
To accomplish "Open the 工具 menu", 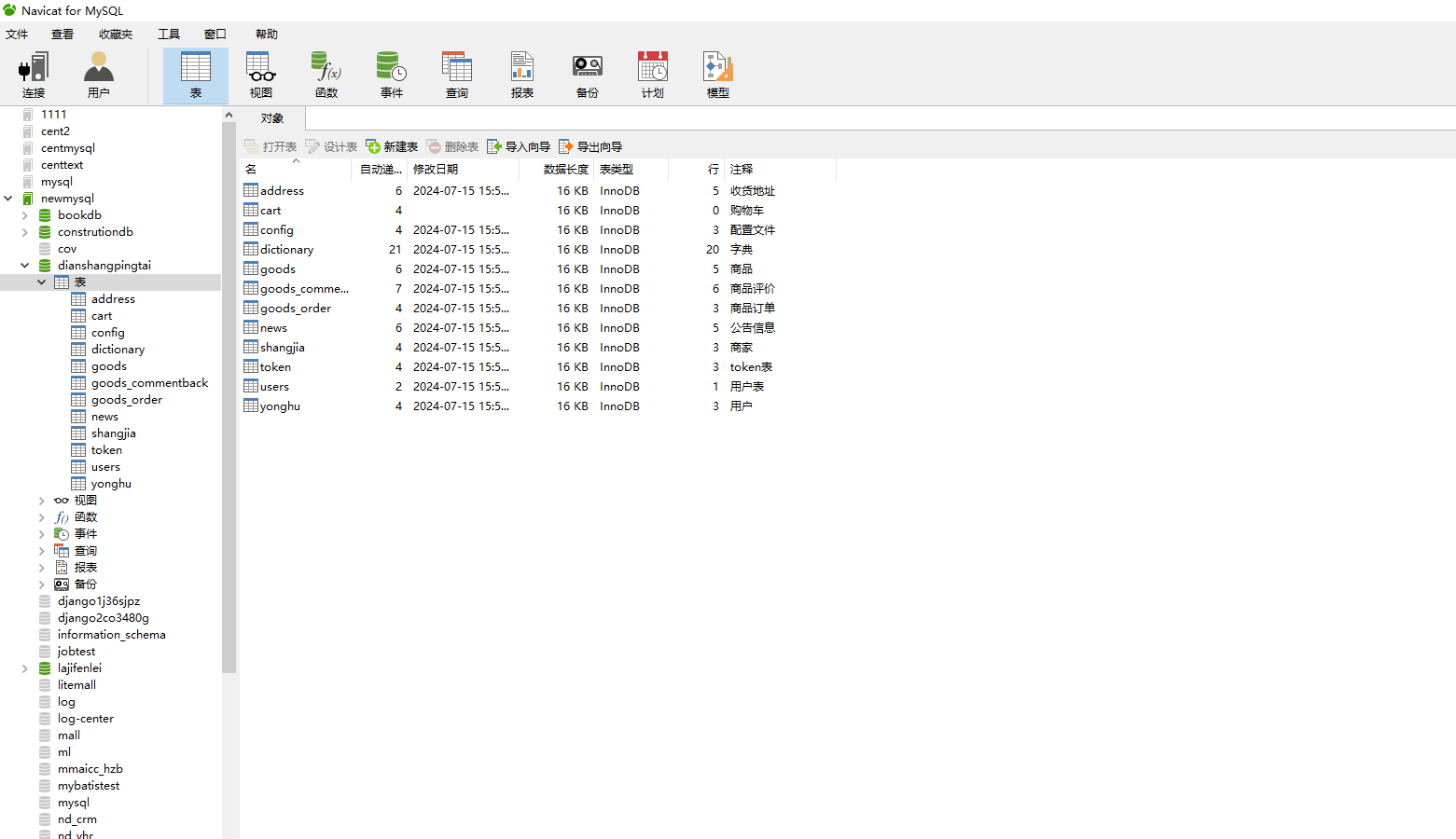I will coord(169,34).
